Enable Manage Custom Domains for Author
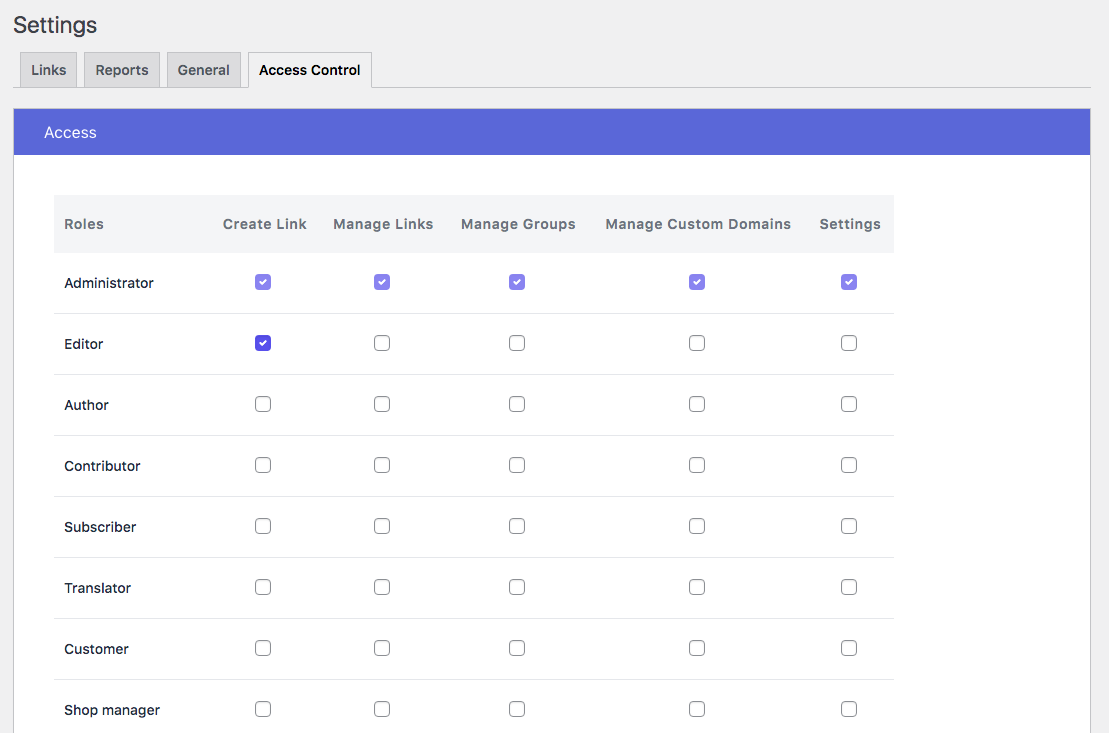1109x733 pixels. click(697, 404)
